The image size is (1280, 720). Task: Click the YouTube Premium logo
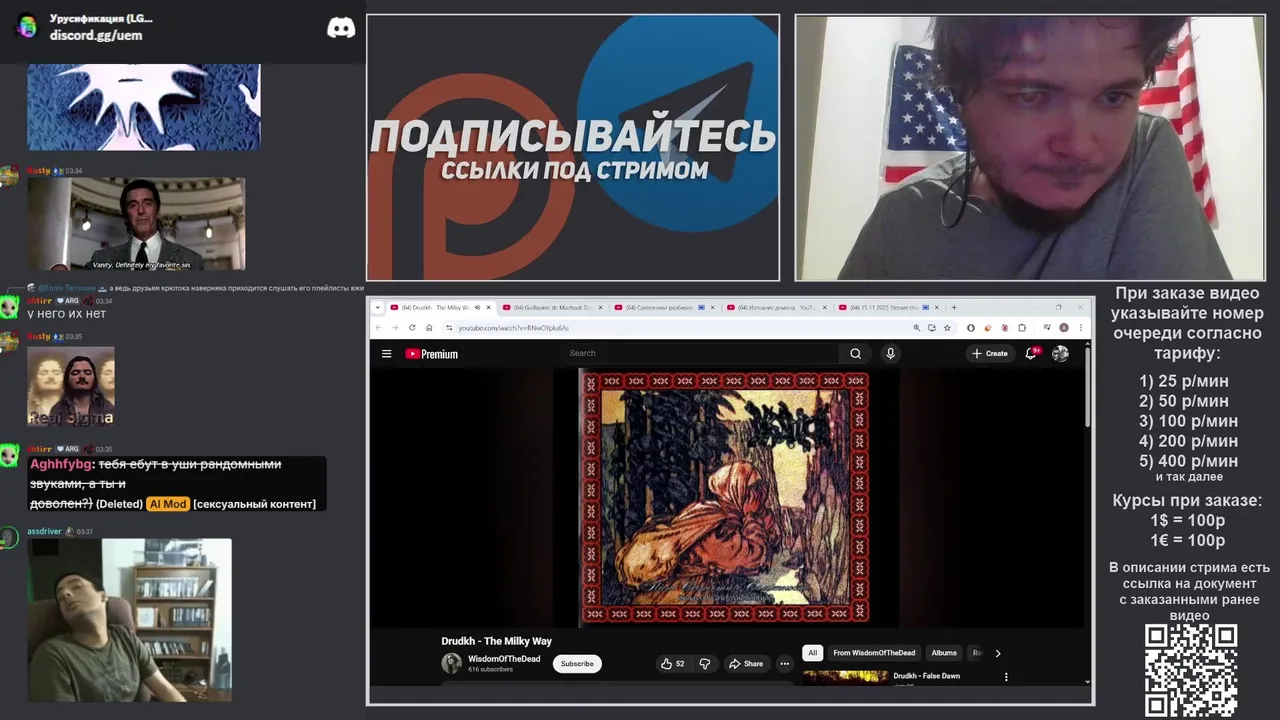(432, 353)
